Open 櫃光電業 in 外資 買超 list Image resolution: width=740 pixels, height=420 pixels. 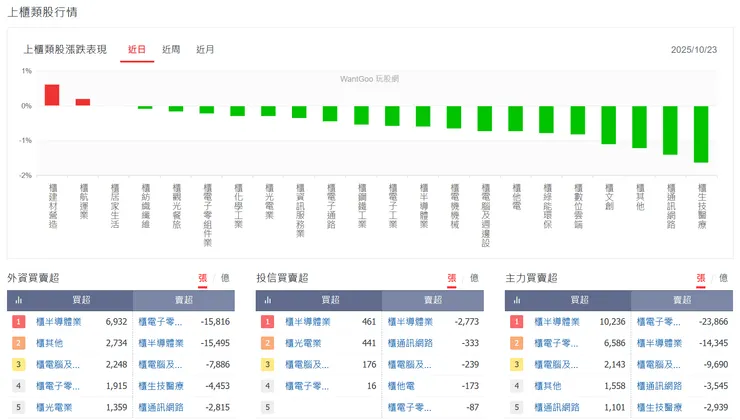tap(54, 407)
